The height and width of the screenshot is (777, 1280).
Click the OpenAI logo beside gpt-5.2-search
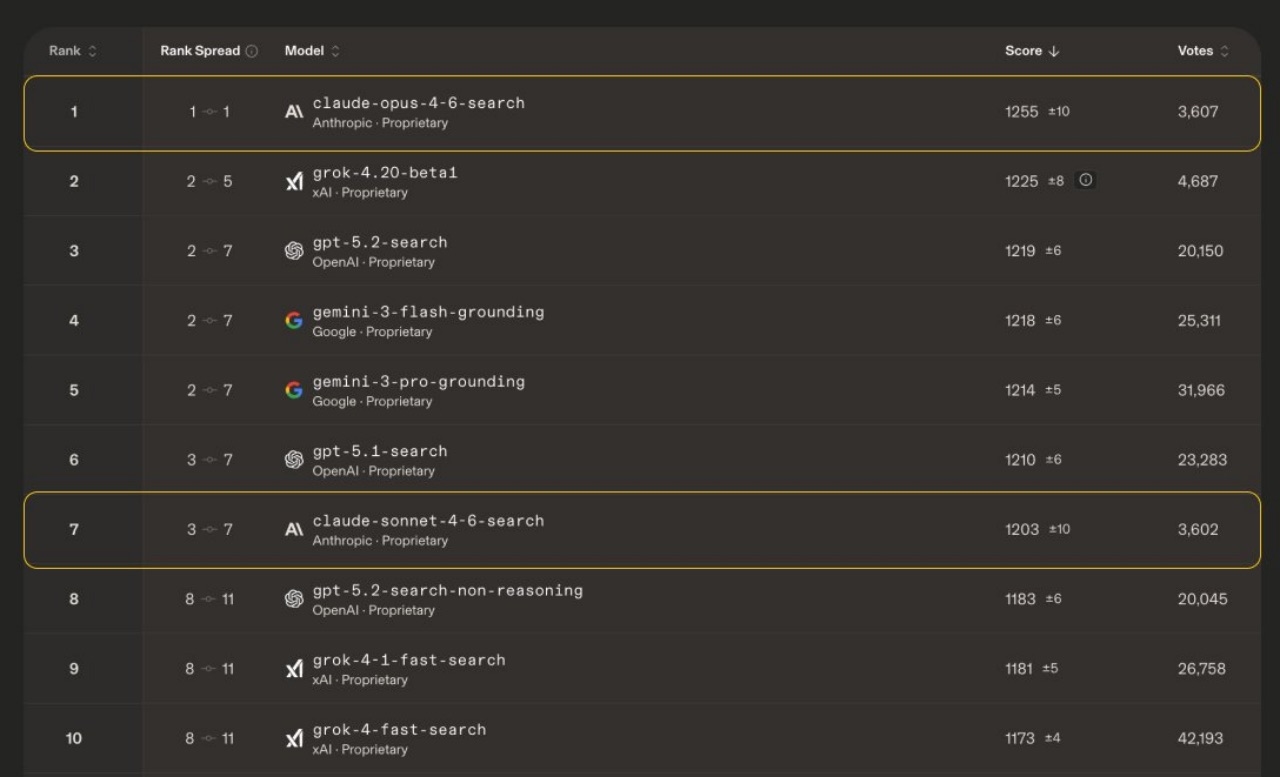tap(294, 251)
